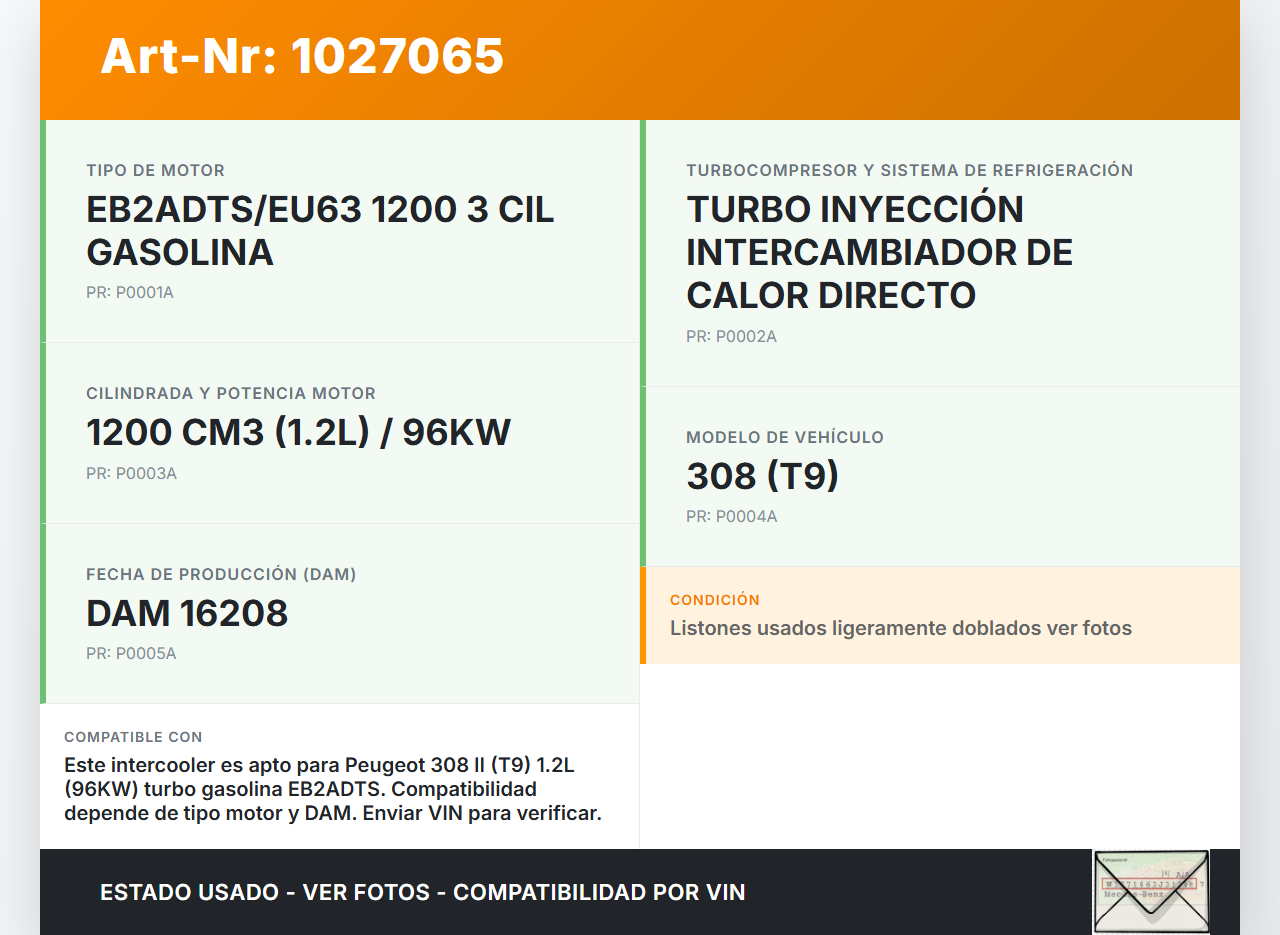Click the Cilindrada y Potencia Motor label
This screenshot has width=1280, height=935.
(231, 394)
